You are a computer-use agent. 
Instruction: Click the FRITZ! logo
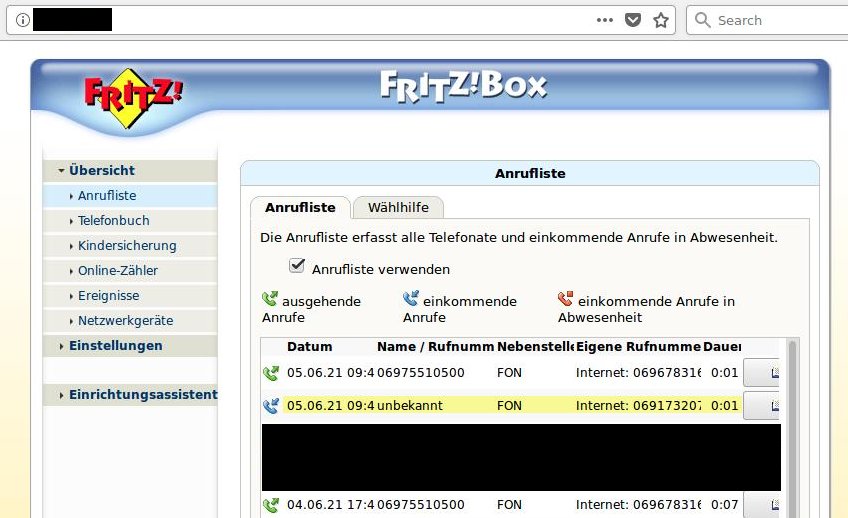132,98
